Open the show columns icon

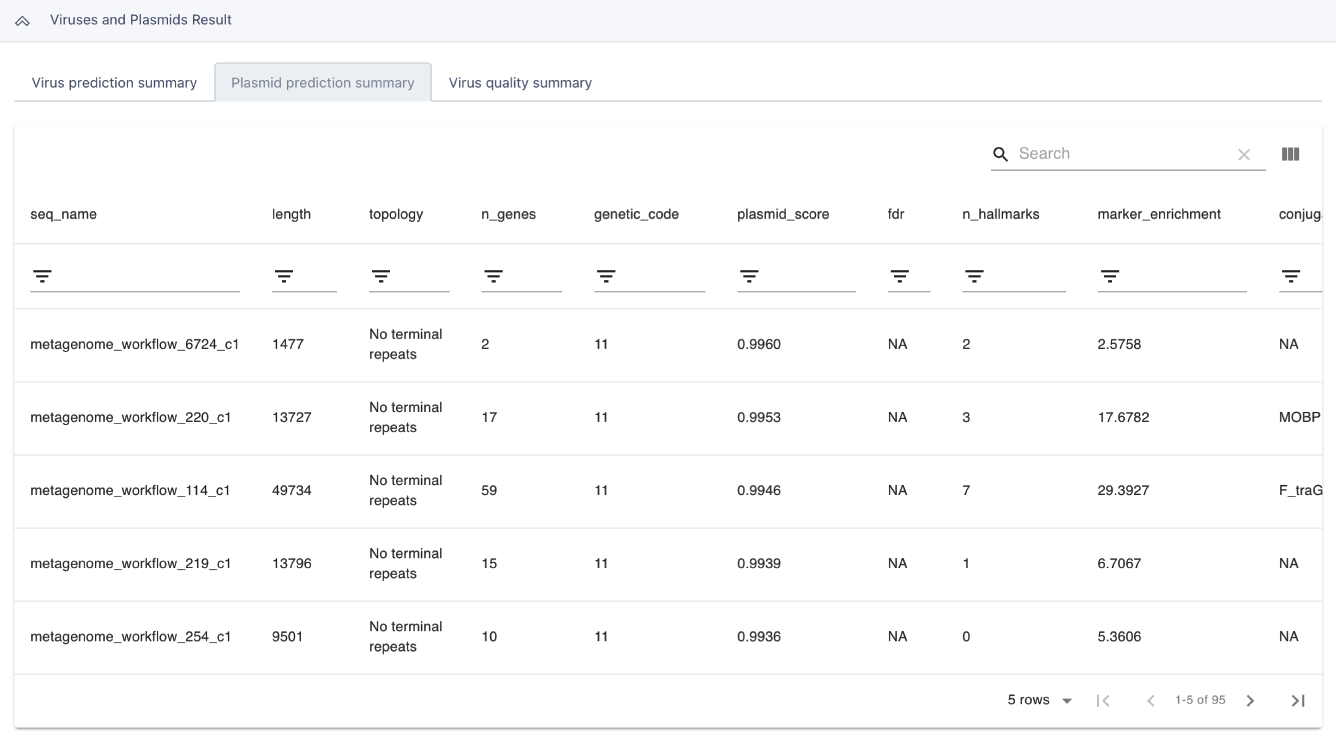point(1290,154)
